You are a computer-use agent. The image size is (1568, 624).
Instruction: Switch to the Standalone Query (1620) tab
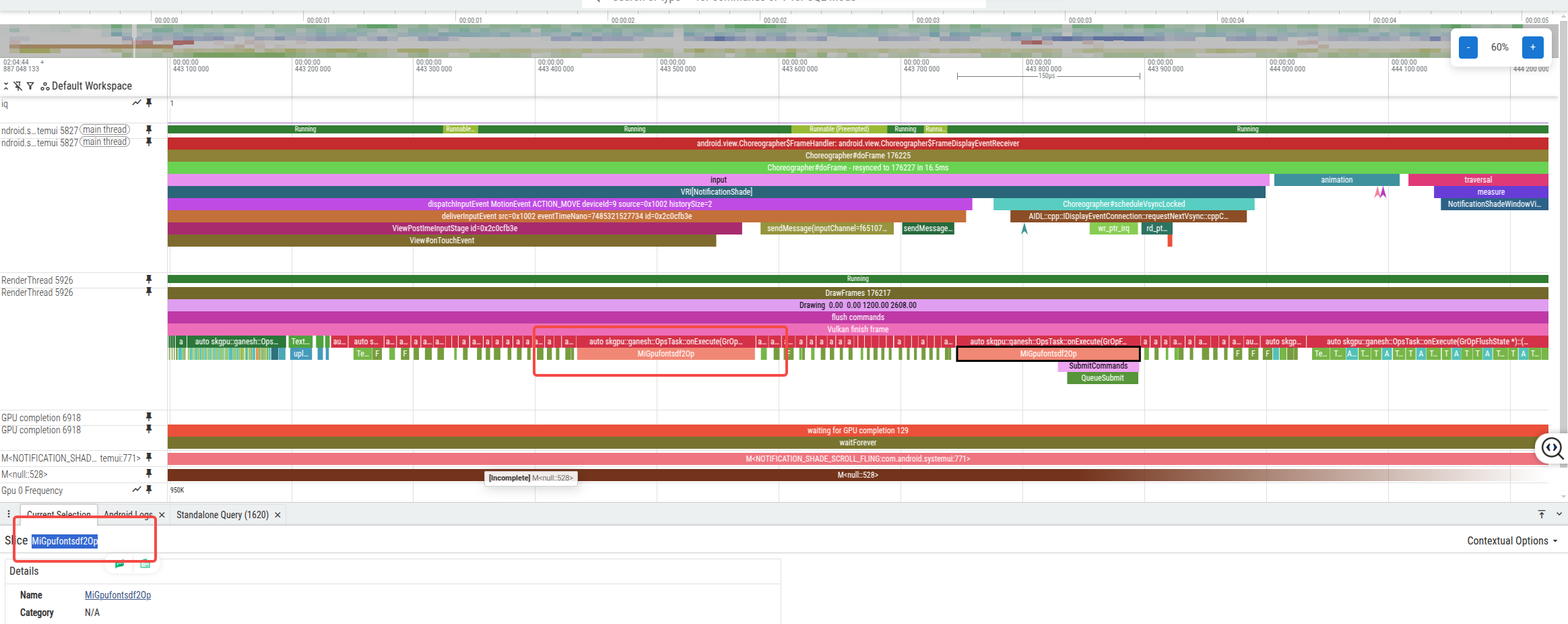[x=222, y=515]
